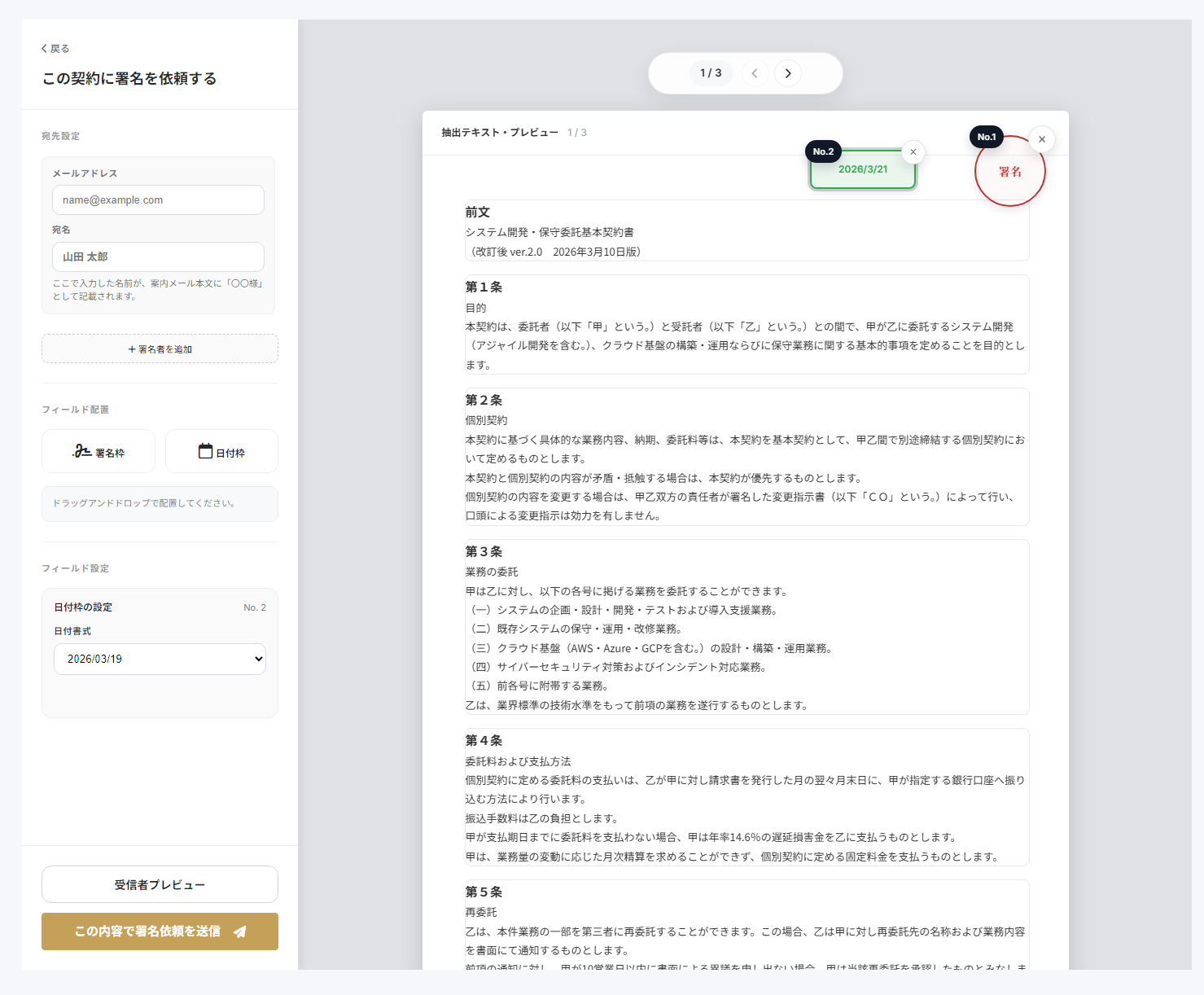Click the No.1 badge on signature field
The image size is (1204, 995).
click(986, 136)
